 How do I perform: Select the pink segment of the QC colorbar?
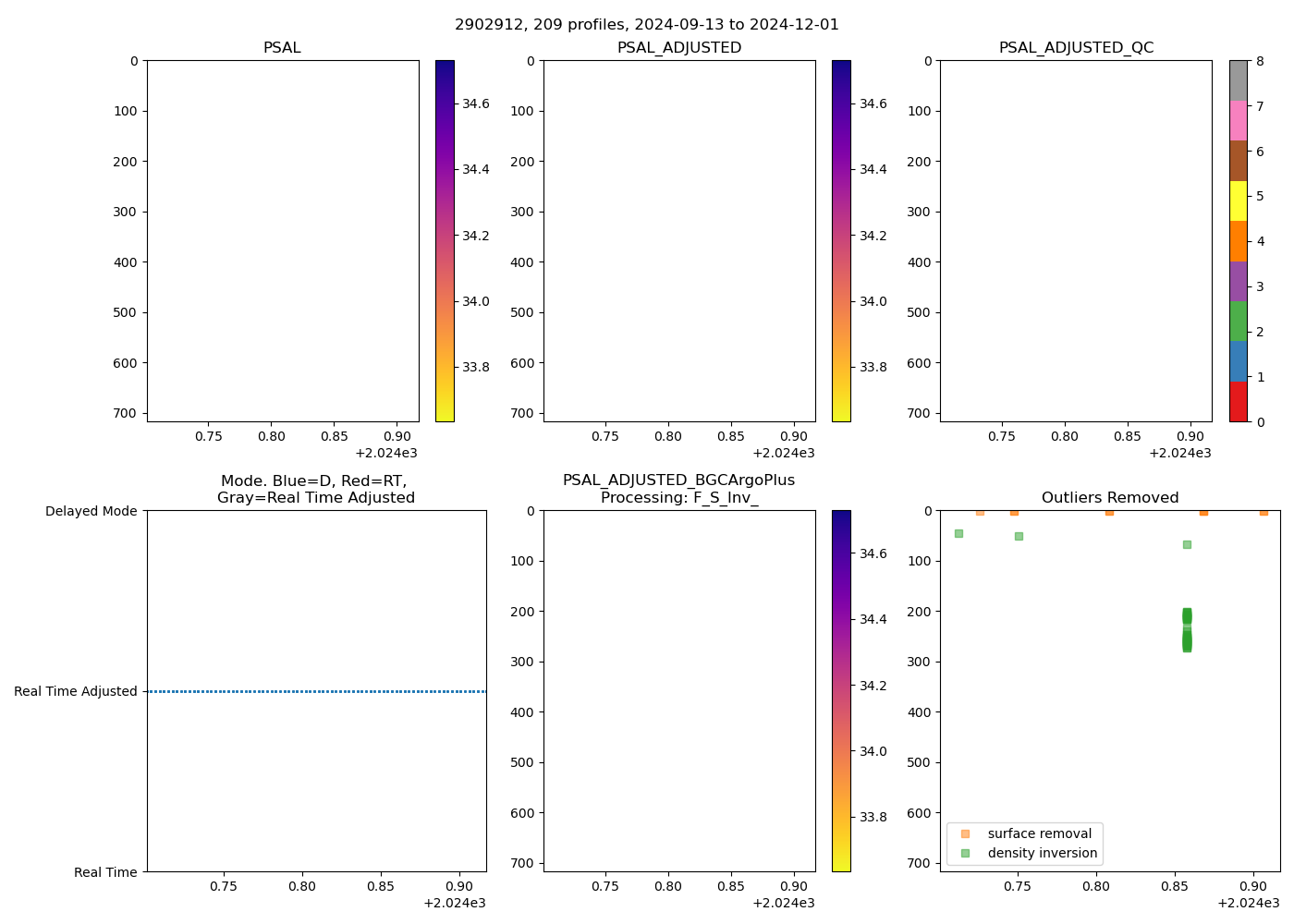point(1239,120)
